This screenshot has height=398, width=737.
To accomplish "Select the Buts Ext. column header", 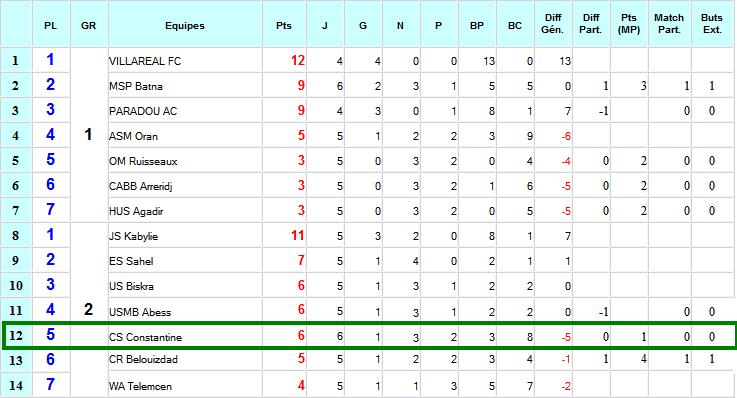I will pos(712,24).
